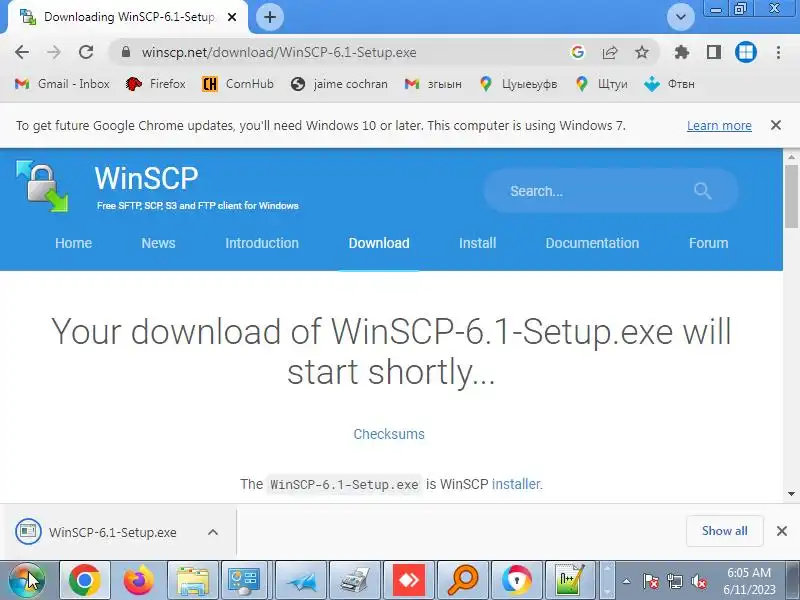This screenshot has height=600, width=800.
Task: Click Learn more about Chrome updates
Action: [719, 126]
